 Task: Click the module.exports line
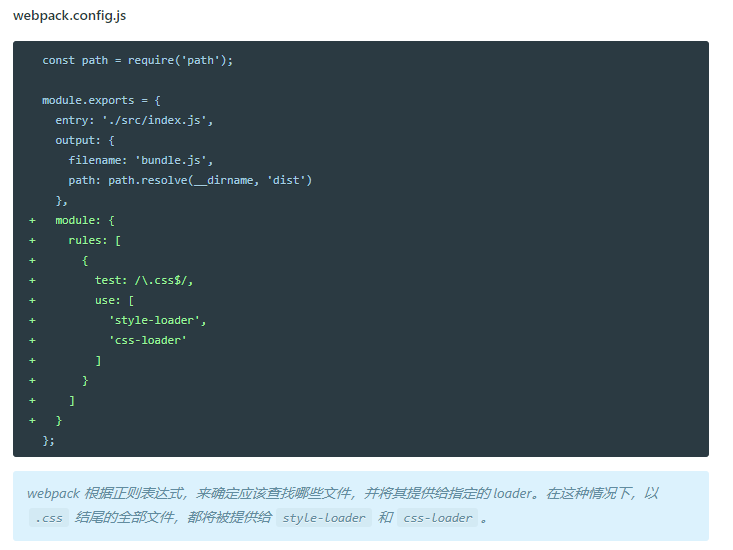tap(101, 100)
